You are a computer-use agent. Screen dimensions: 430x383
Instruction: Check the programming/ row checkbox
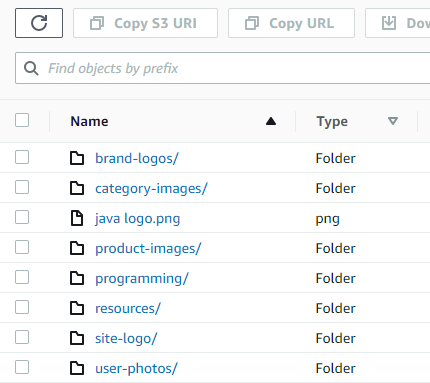click(x=22, y=277)
